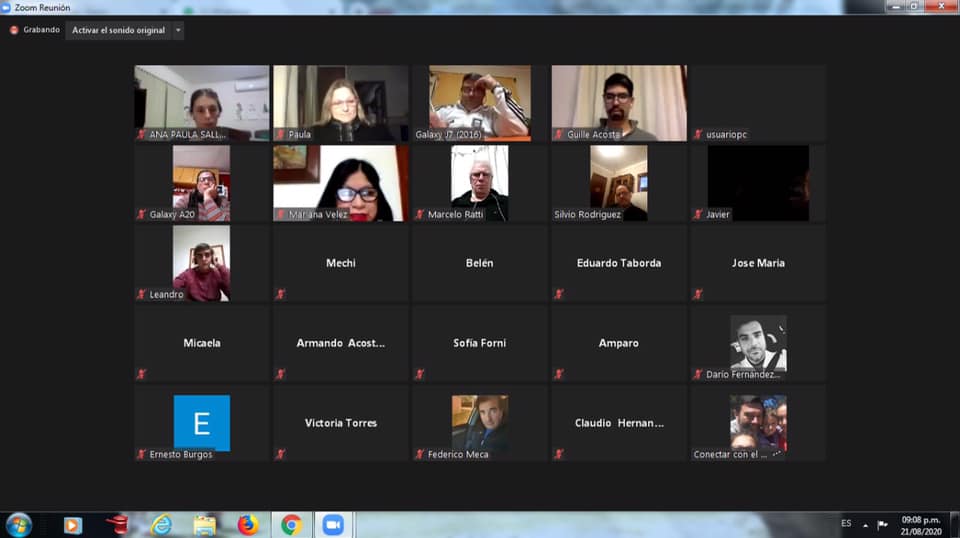Image resolution: width=960 pixels, height=538 pixels.
Task: Open Windows Explorer folder in taskbar
Action: coord(205,525)
